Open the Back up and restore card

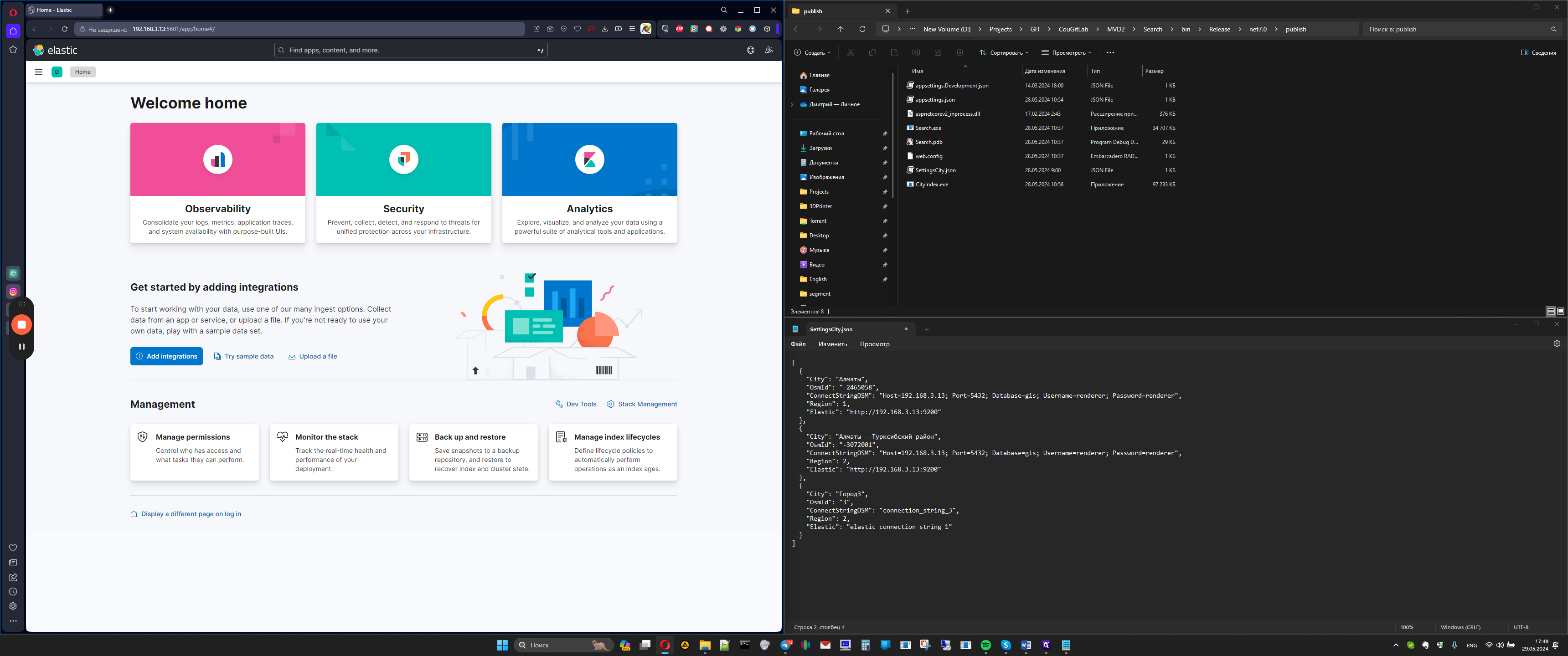click(474, 452)
